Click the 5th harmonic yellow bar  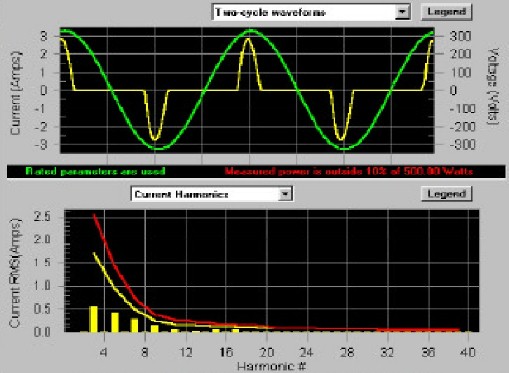pyautogui.click(x=115, y=322)
